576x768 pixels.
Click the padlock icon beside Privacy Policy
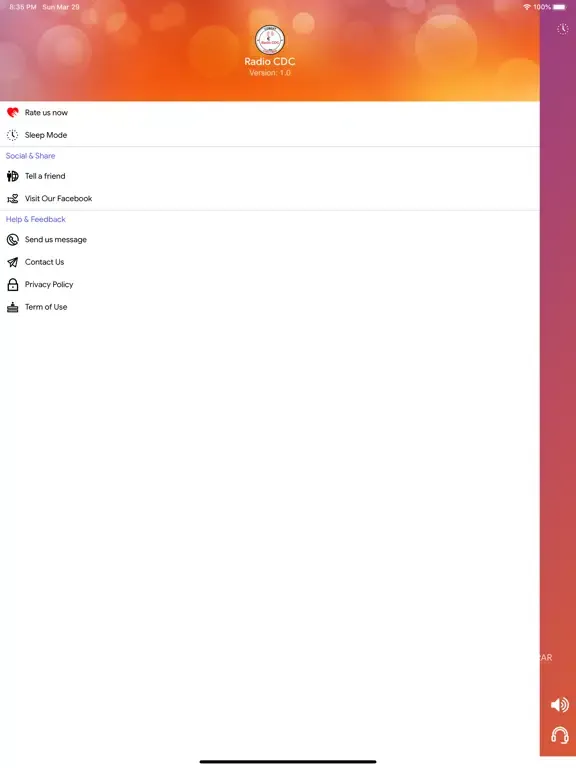[x=13, y=285]
